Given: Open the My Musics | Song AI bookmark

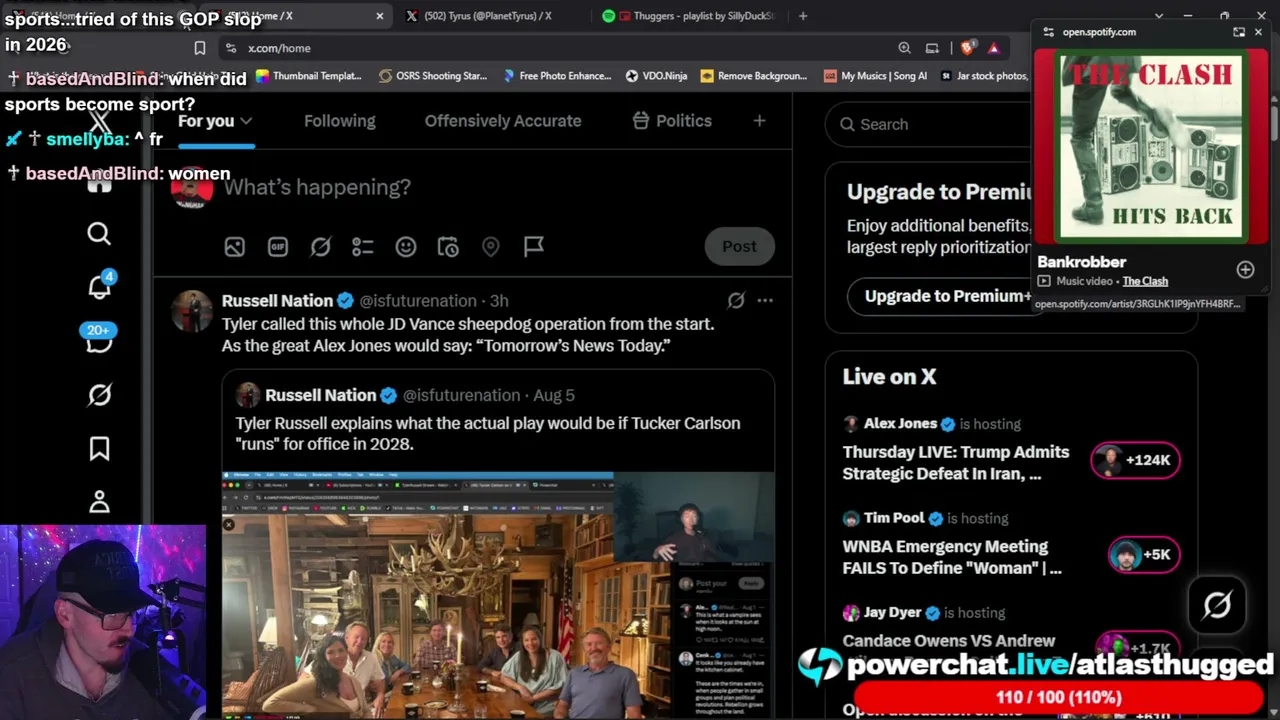Looking at the screenshot, I should click(875, 76).
